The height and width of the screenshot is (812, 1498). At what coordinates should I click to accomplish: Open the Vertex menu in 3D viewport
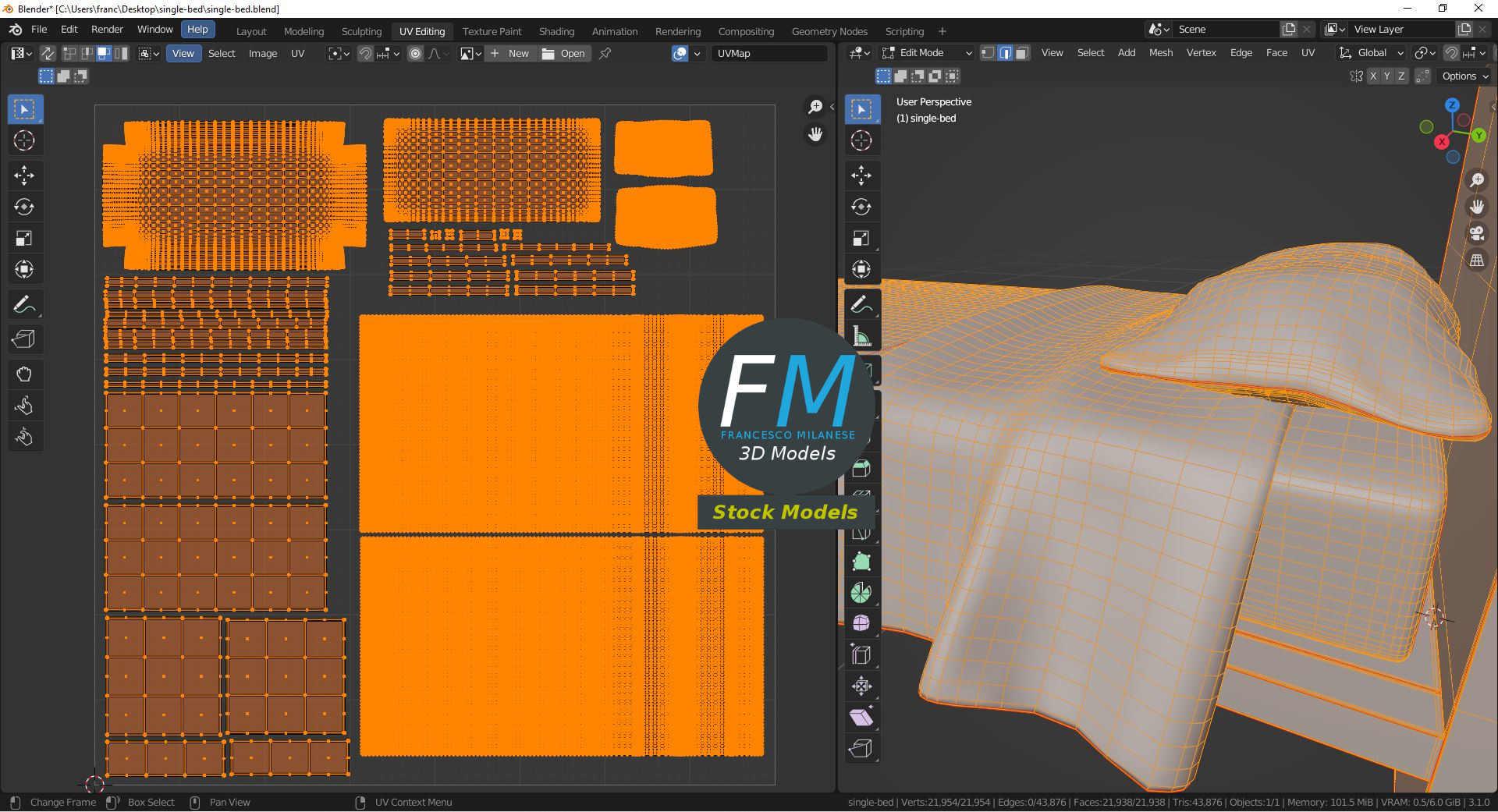click(x=1202, y=52)
